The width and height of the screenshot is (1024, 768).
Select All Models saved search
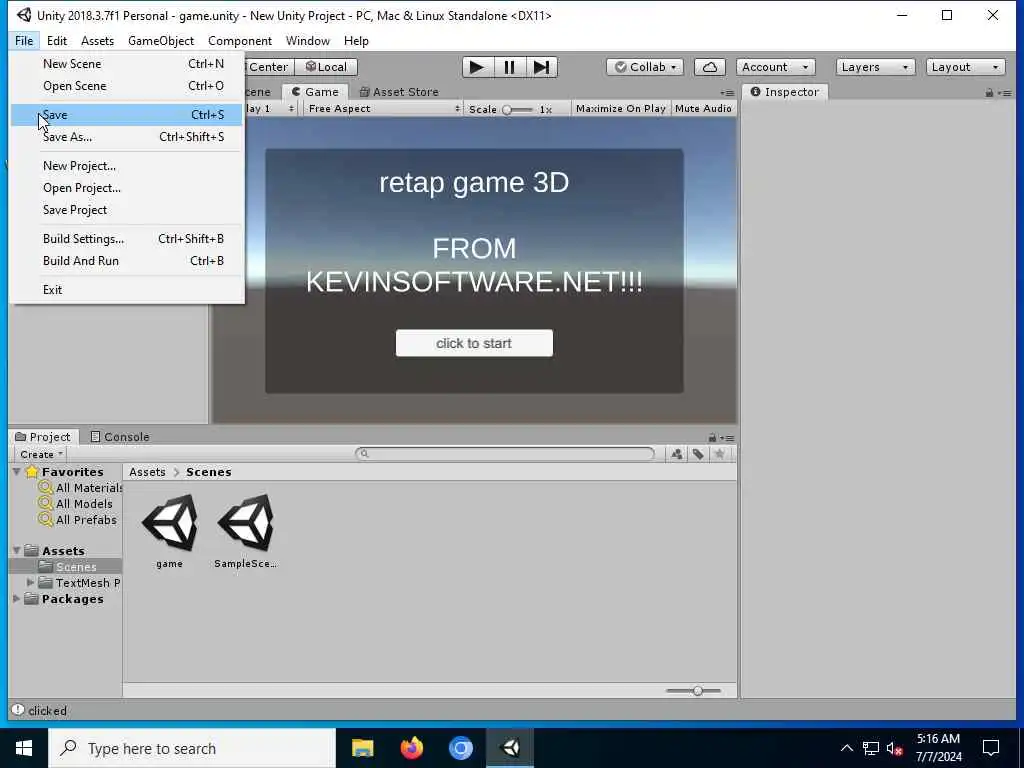pos(76,504)
